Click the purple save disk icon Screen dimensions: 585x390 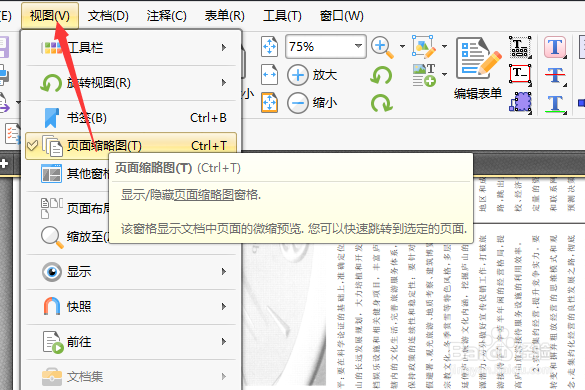click(x=4, y=47)
